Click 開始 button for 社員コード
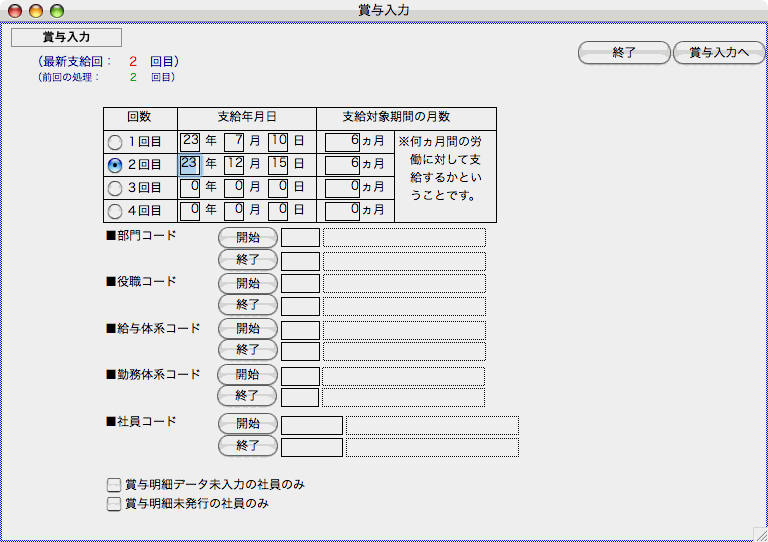 (x=247, y=423)
